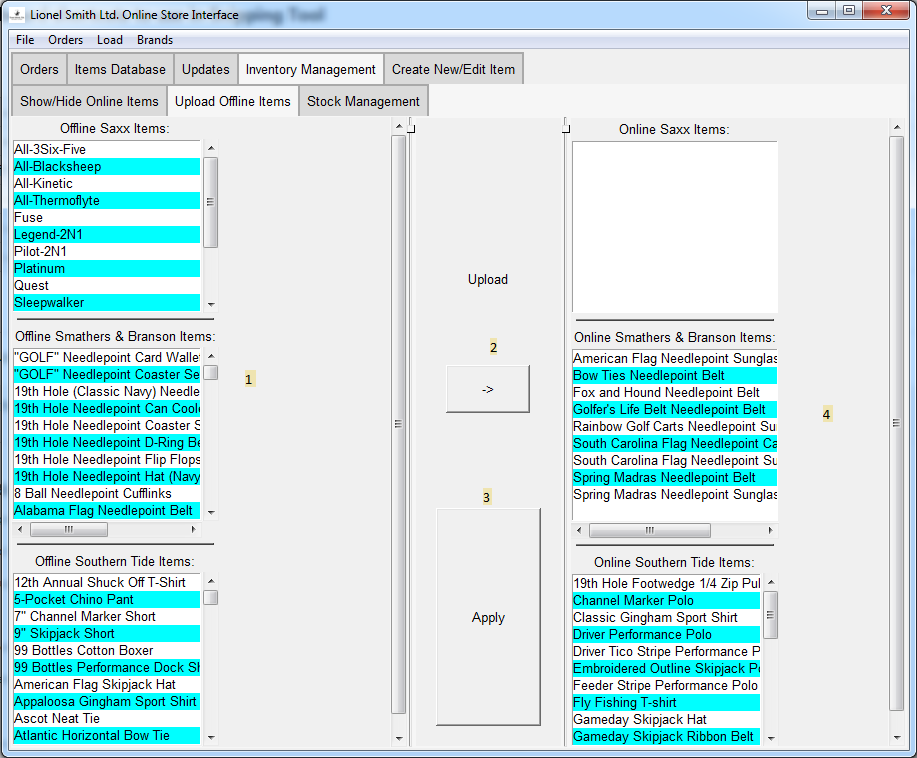Select All-Thermoflyte item
The height and width of the screenshot is (758, 917).
point(106,200)
